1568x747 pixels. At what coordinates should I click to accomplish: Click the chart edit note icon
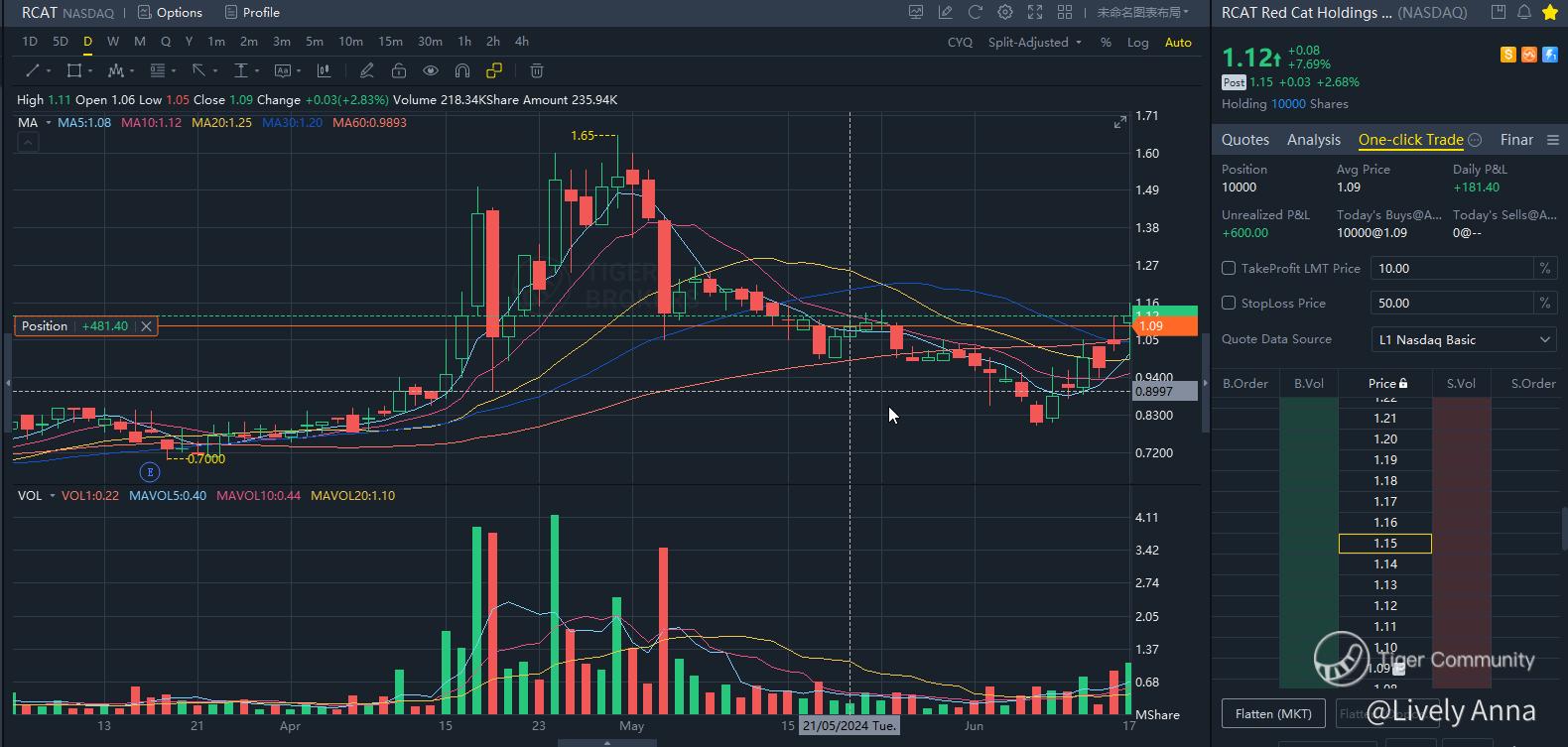pyautogui.click(x=946, y=12)
